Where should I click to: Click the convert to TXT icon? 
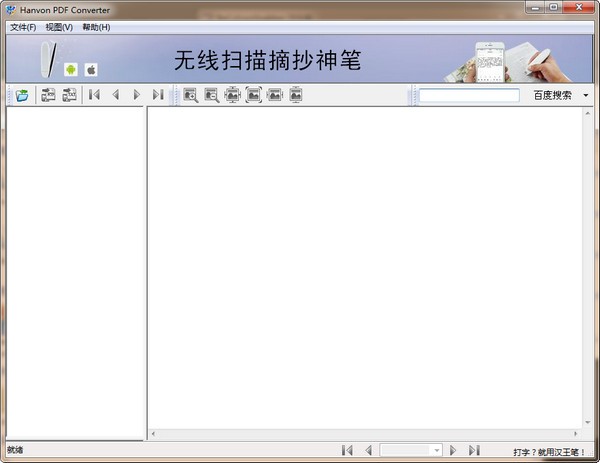coord(69,95)
